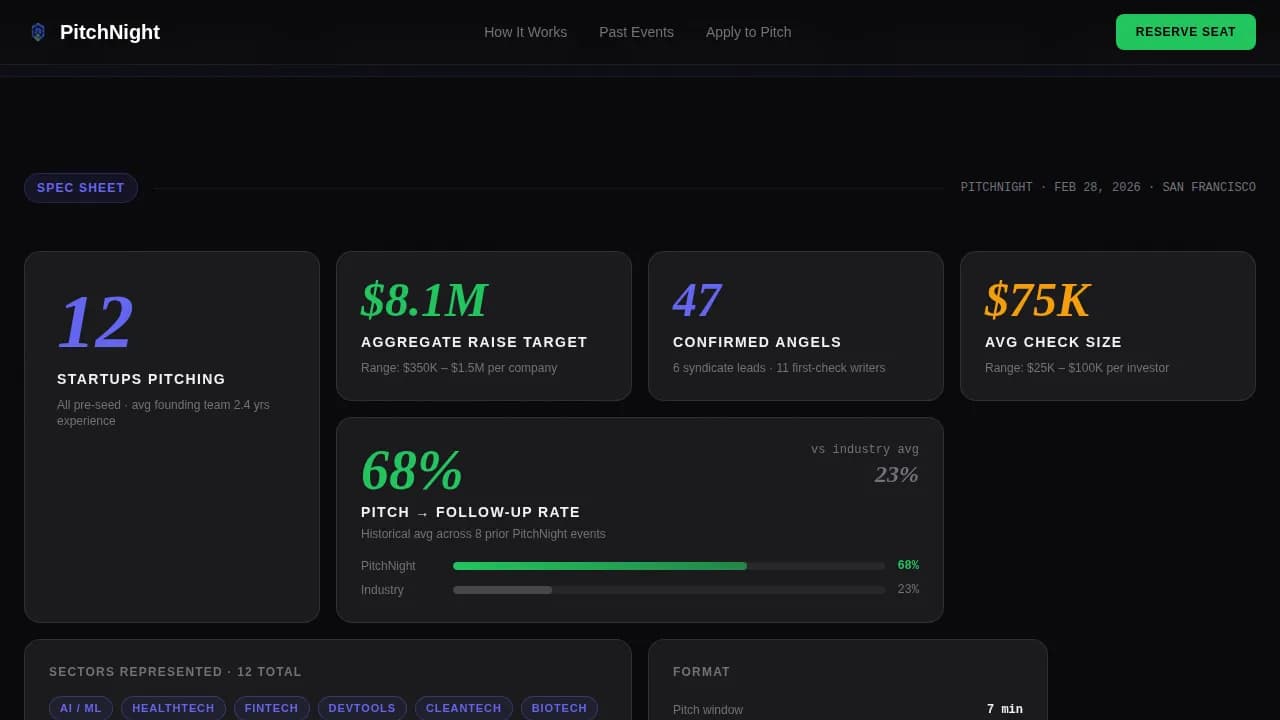The height and width of the screenshot is (720, 1280).
Task: Select the Devtools sector tag
Action: (362, 708)
